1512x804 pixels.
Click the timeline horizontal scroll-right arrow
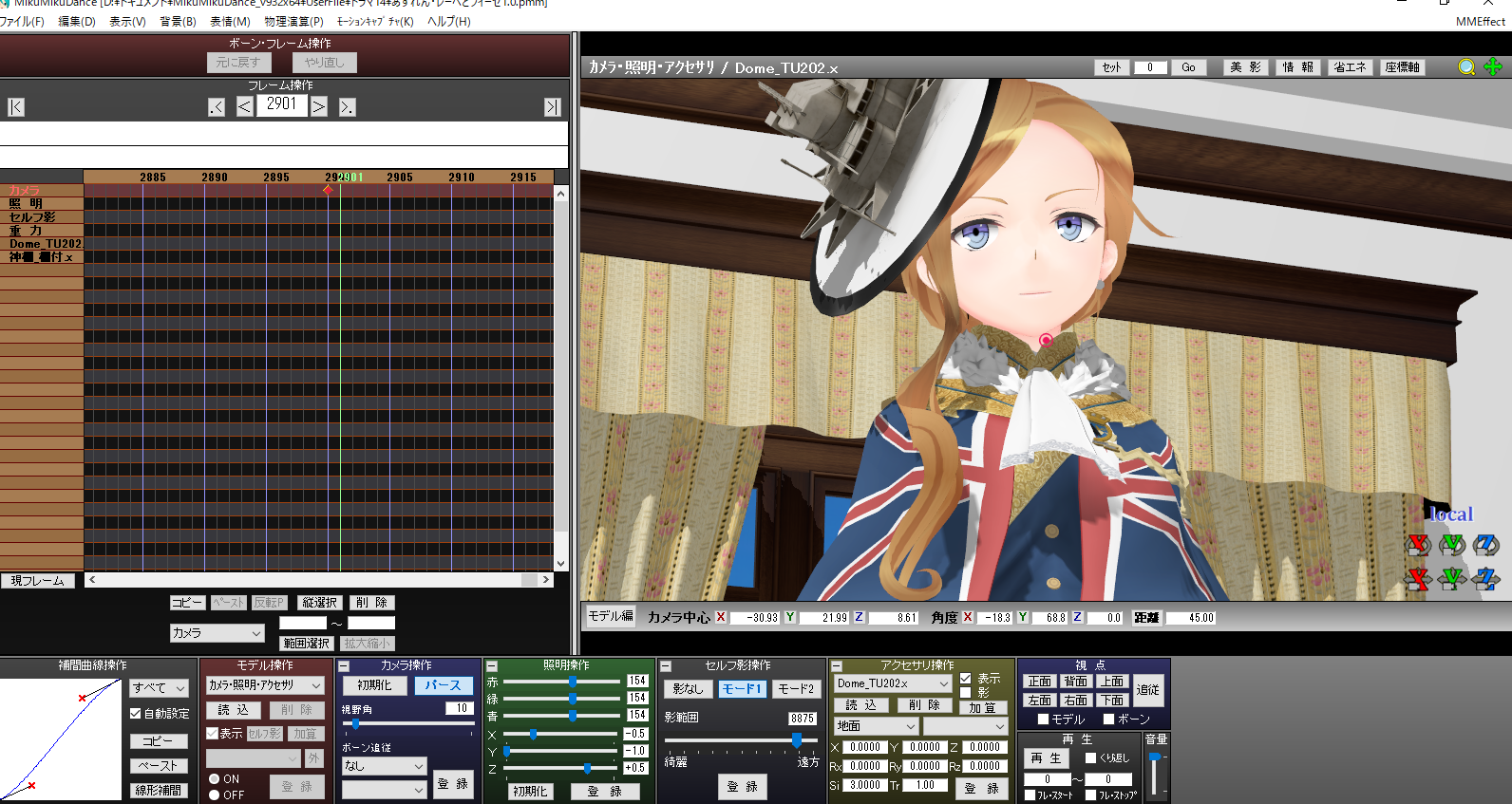pos(545,579)
